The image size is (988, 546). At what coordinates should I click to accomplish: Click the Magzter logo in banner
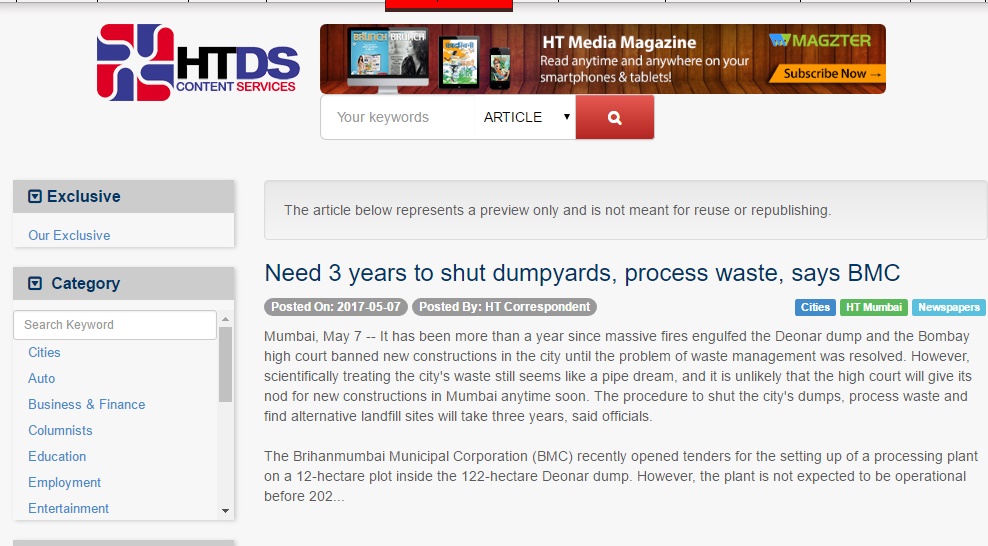pos(820,41)
